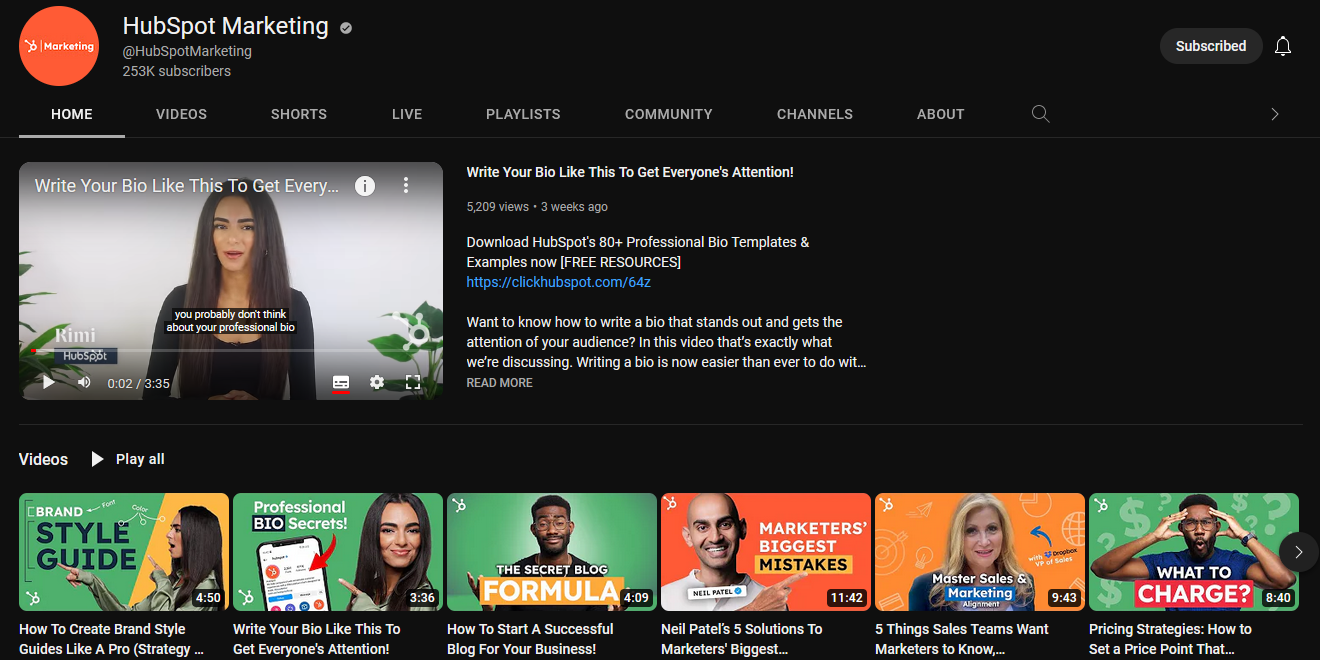Click the Play all icon in Videos
The width and height of the screenshot is (1320, 660).
(97, 459)
